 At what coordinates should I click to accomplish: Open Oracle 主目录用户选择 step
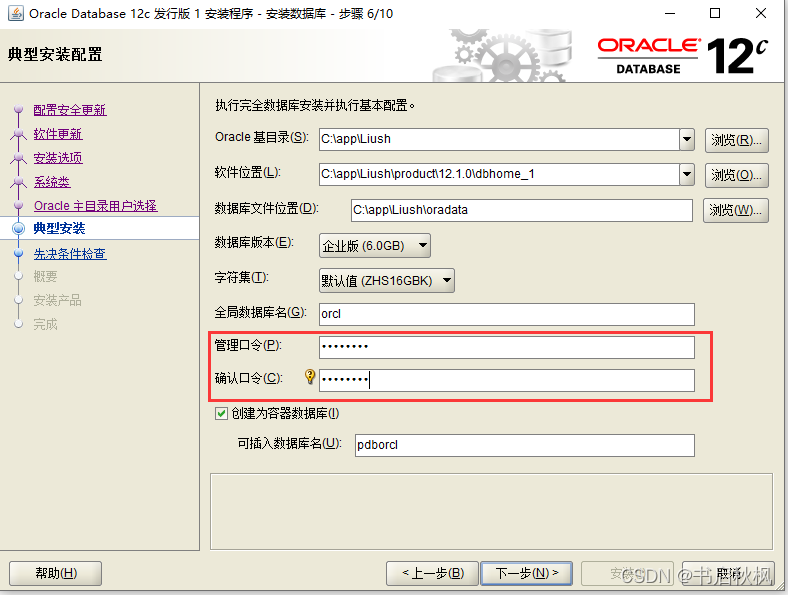coord(95,206)
